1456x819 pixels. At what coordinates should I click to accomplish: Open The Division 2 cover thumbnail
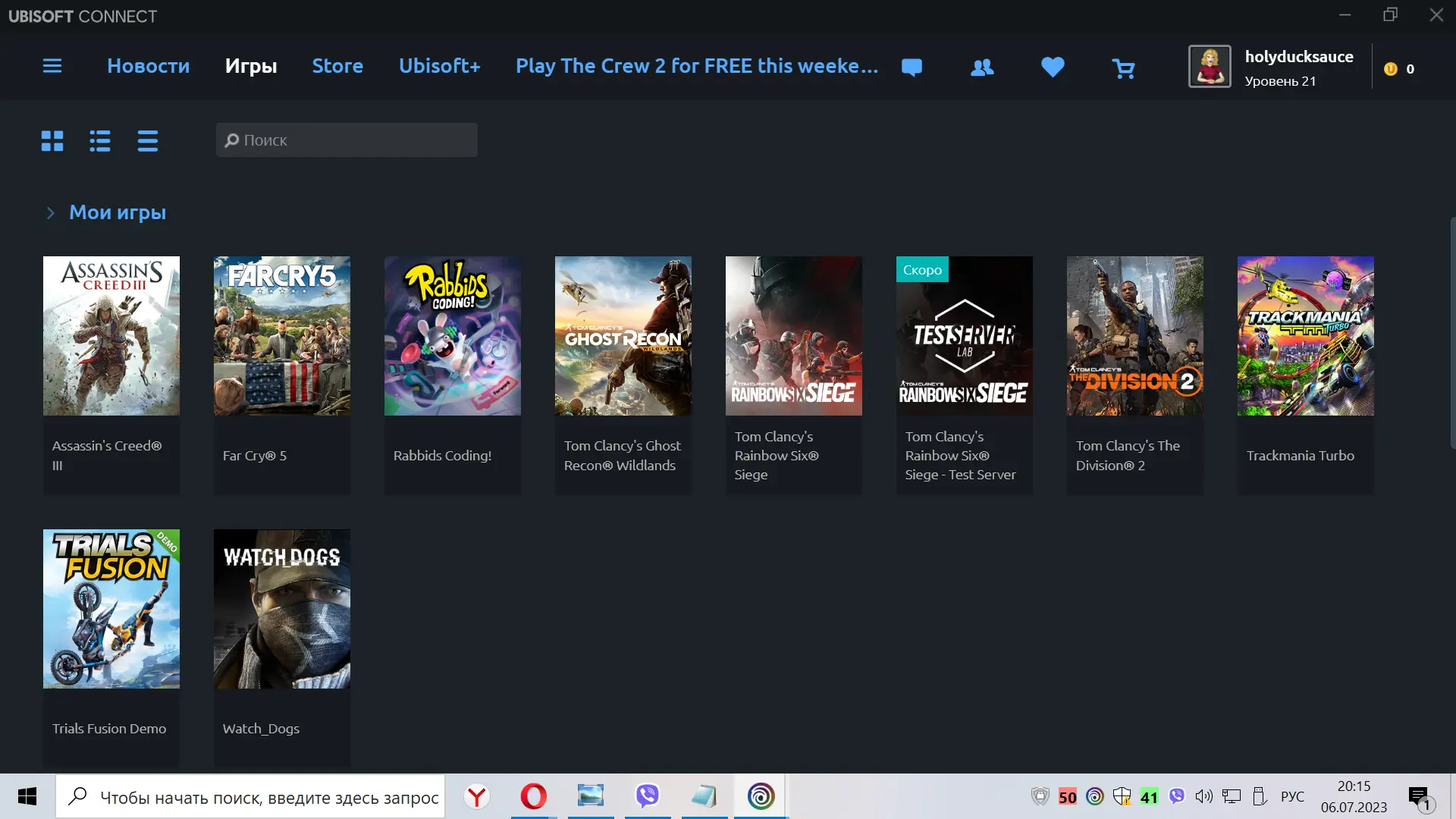[1135, 336]
